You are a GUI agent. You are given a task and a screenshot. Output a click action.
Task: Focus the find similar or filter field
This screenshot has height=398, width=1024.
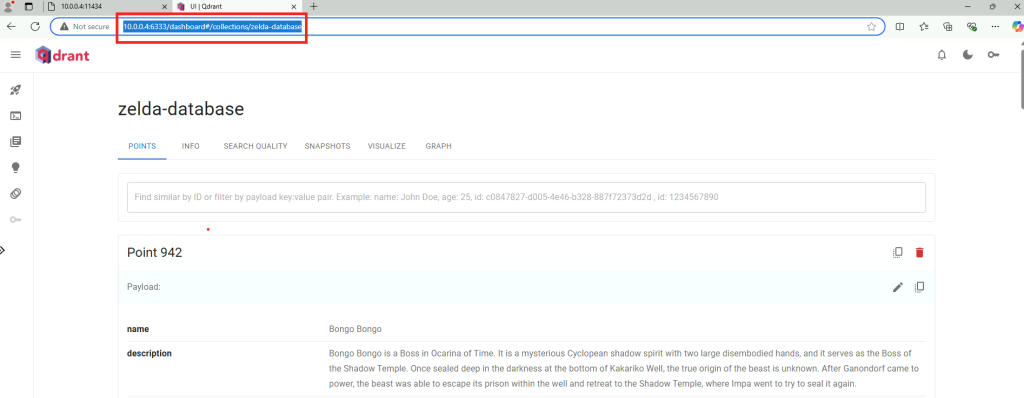click(x=526, y=197)
